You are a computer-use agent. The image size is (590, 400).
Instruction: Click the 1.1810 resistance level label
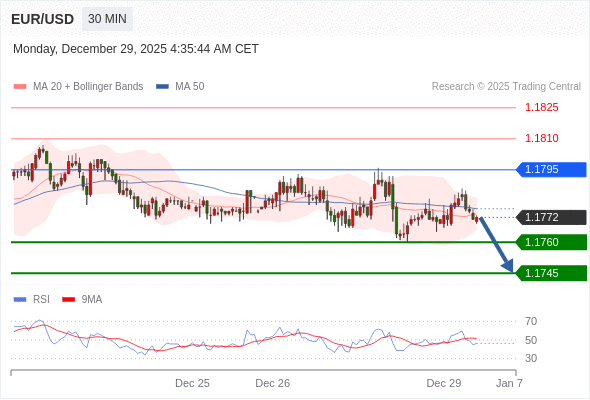click(541, 138)
